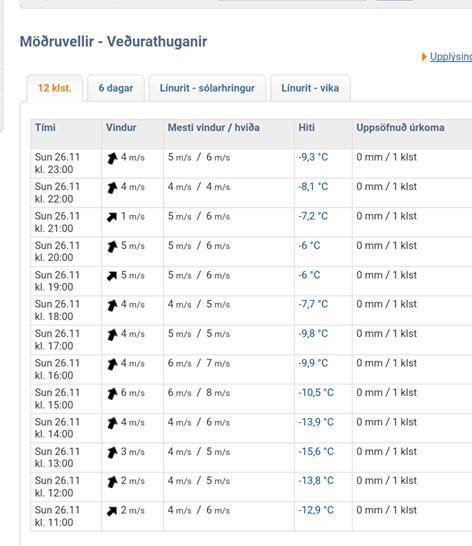Click the Tími column header
472x546 pixels.
pyautogui.click(x=45, y=127)
